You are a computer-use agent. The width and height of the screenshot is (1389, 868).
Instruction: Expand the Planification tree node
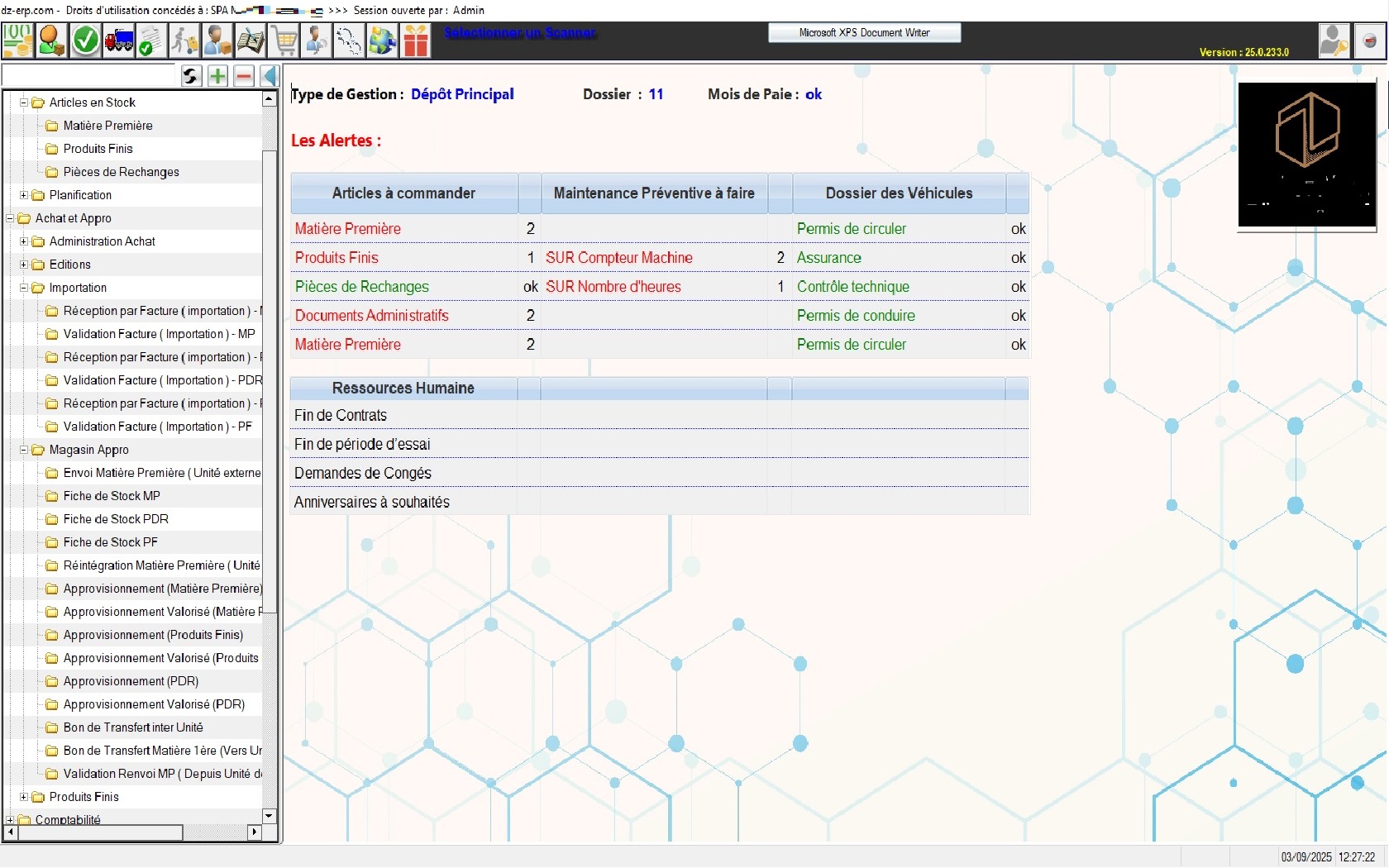pyautogui.click(x=24, y=195)
